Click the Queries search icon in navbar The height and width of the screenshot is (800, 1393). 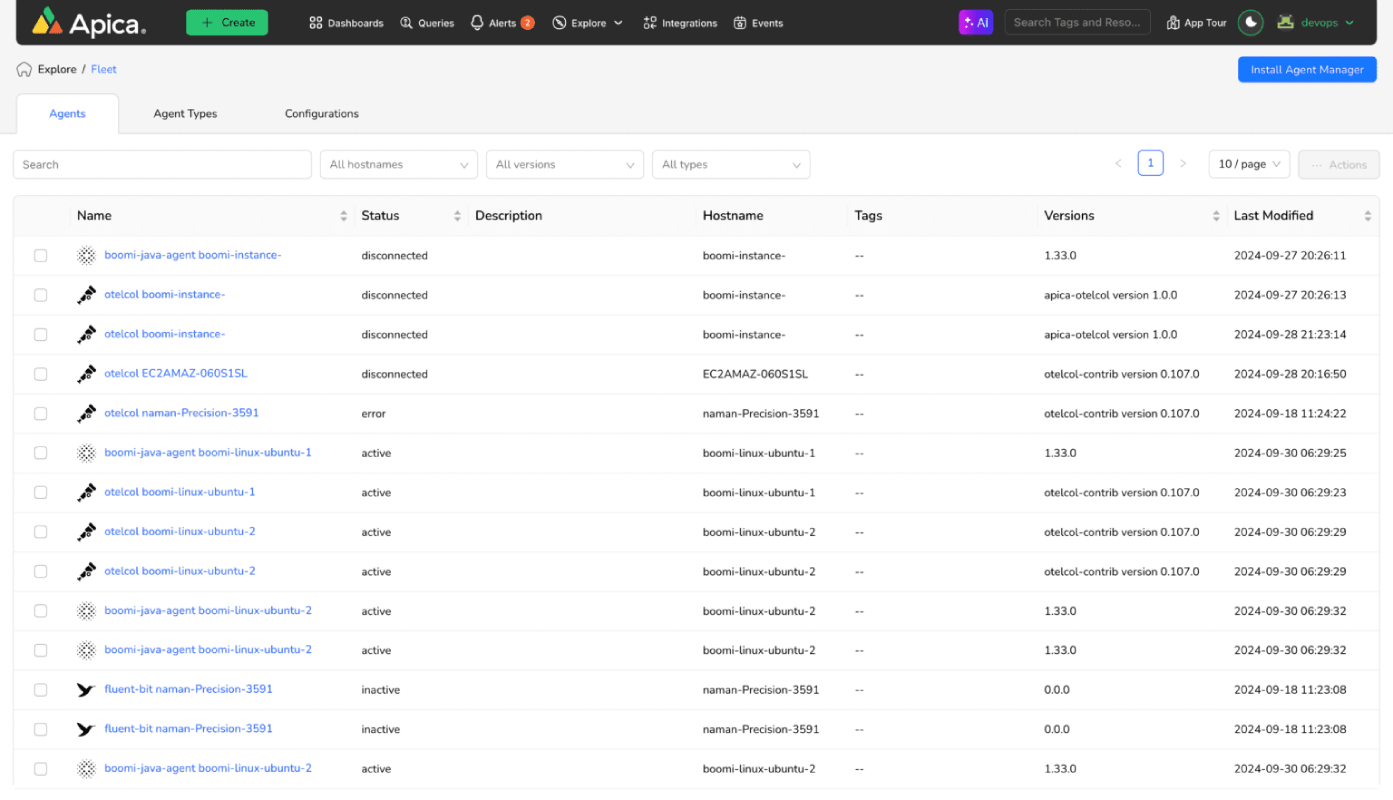406,22
